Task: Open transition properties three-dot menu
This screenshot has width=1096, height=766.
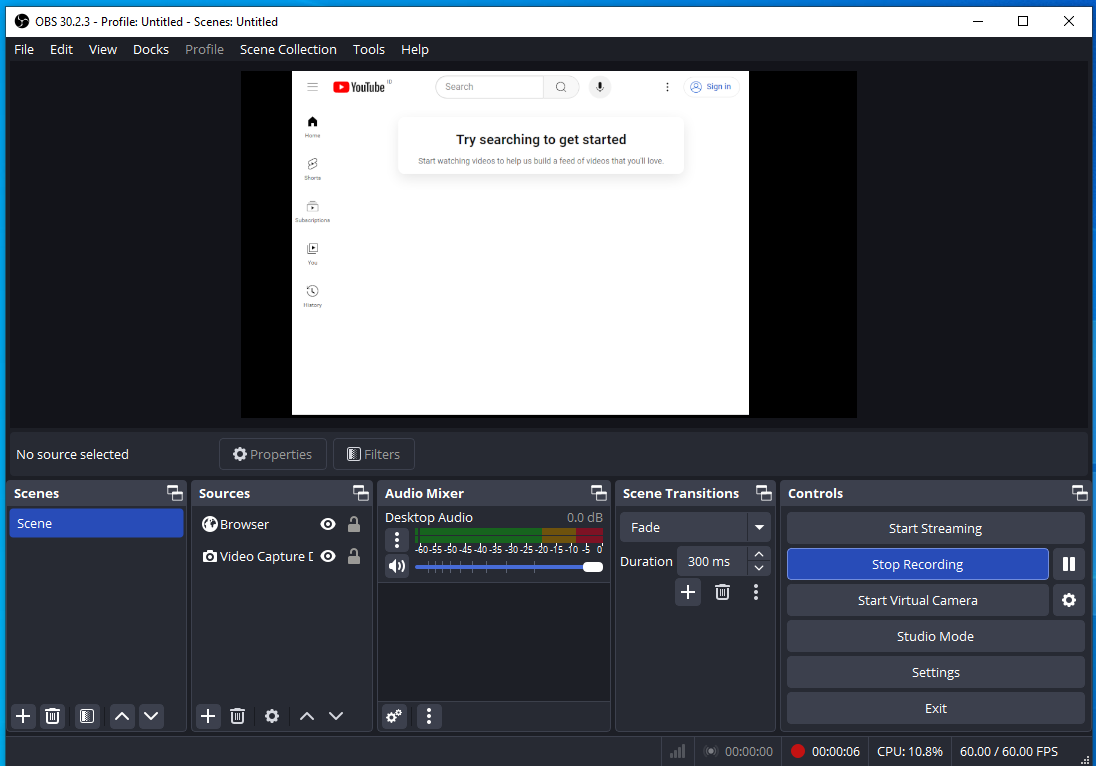Action: click(756, 592)
